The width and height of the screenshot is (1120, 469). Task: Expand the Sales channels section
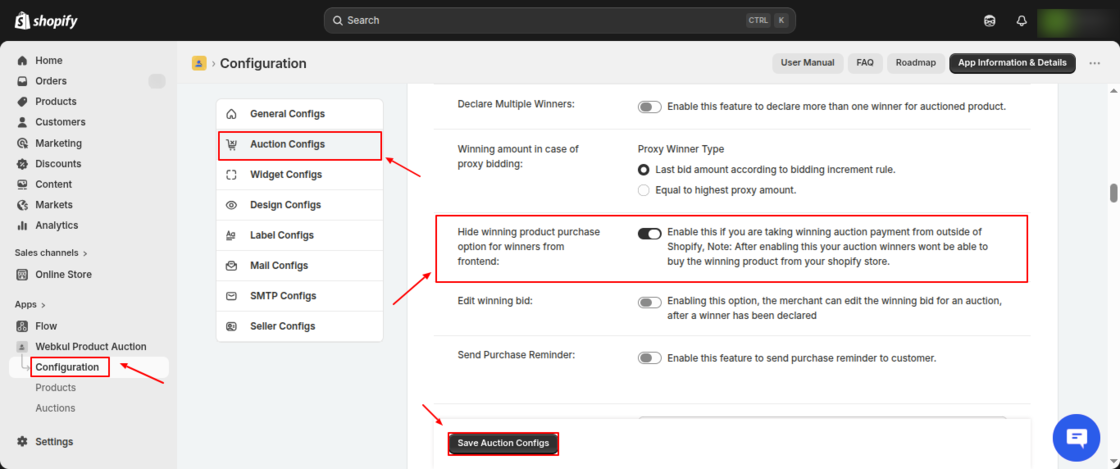[x=51, y=253]
